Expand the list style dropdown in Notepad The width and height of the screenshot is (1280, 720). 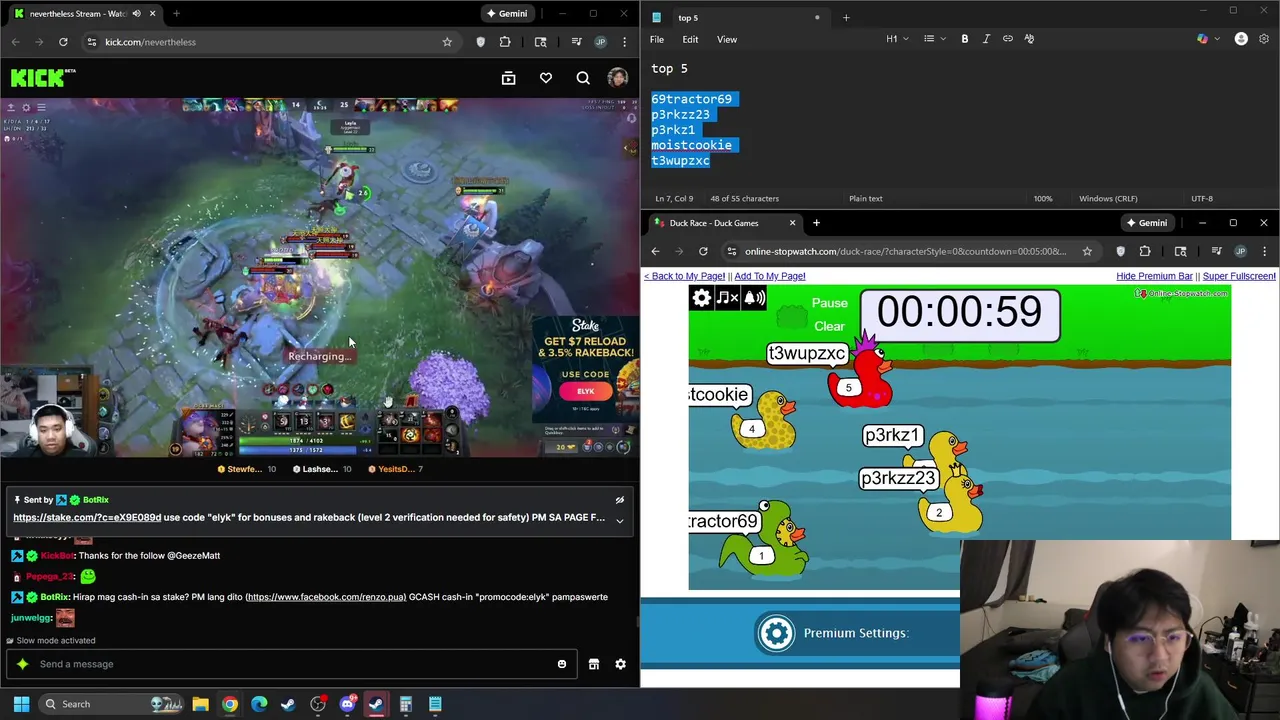(x=934, y=39)
